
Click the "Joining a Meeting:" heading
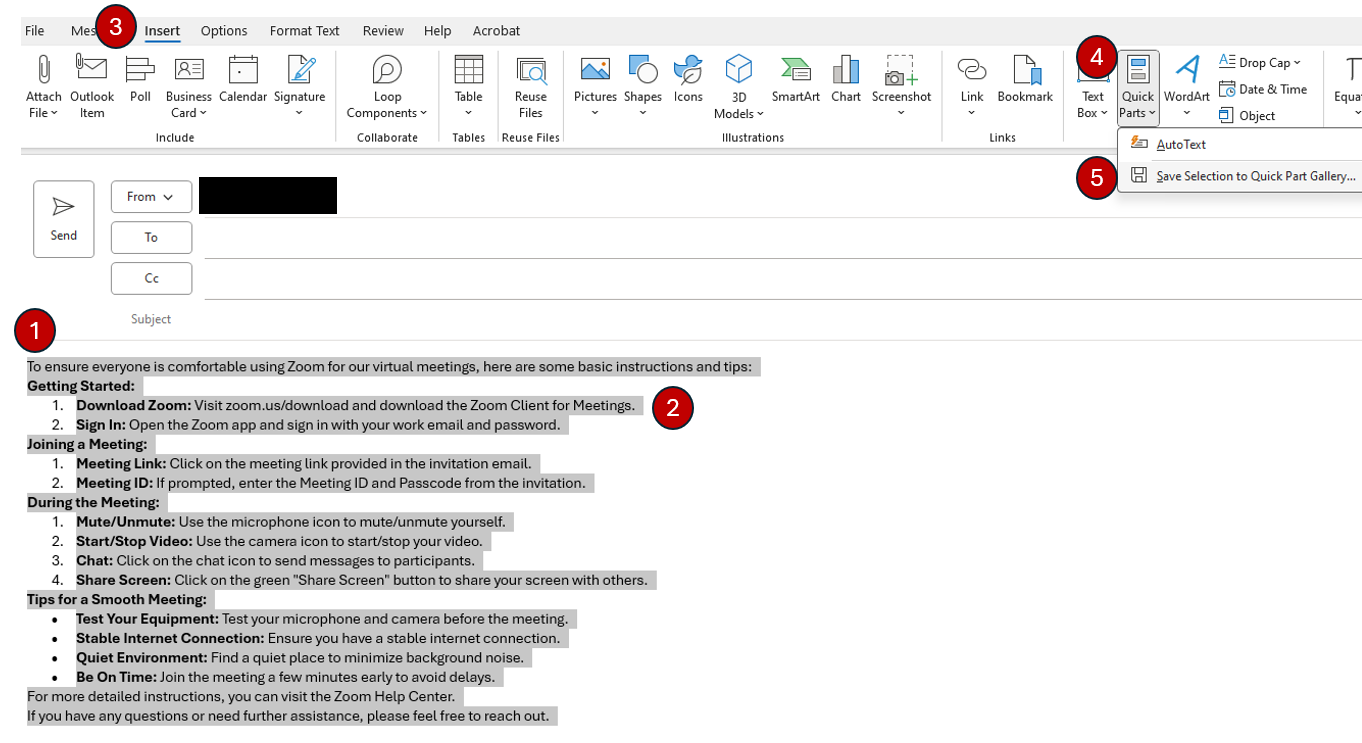[87, 444]
